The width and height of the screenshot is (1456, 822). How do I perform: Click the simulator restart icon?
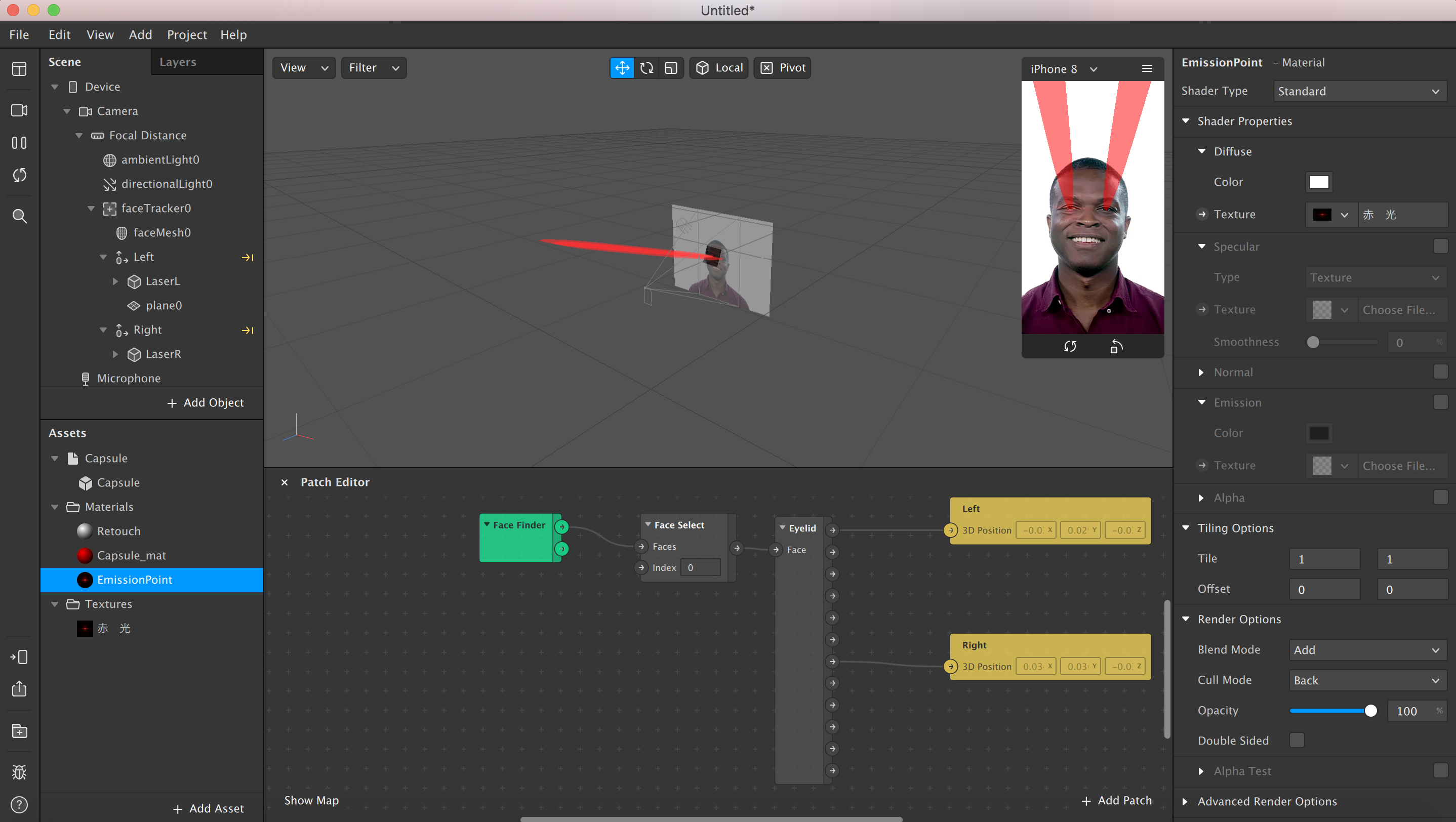(1069, 346)
